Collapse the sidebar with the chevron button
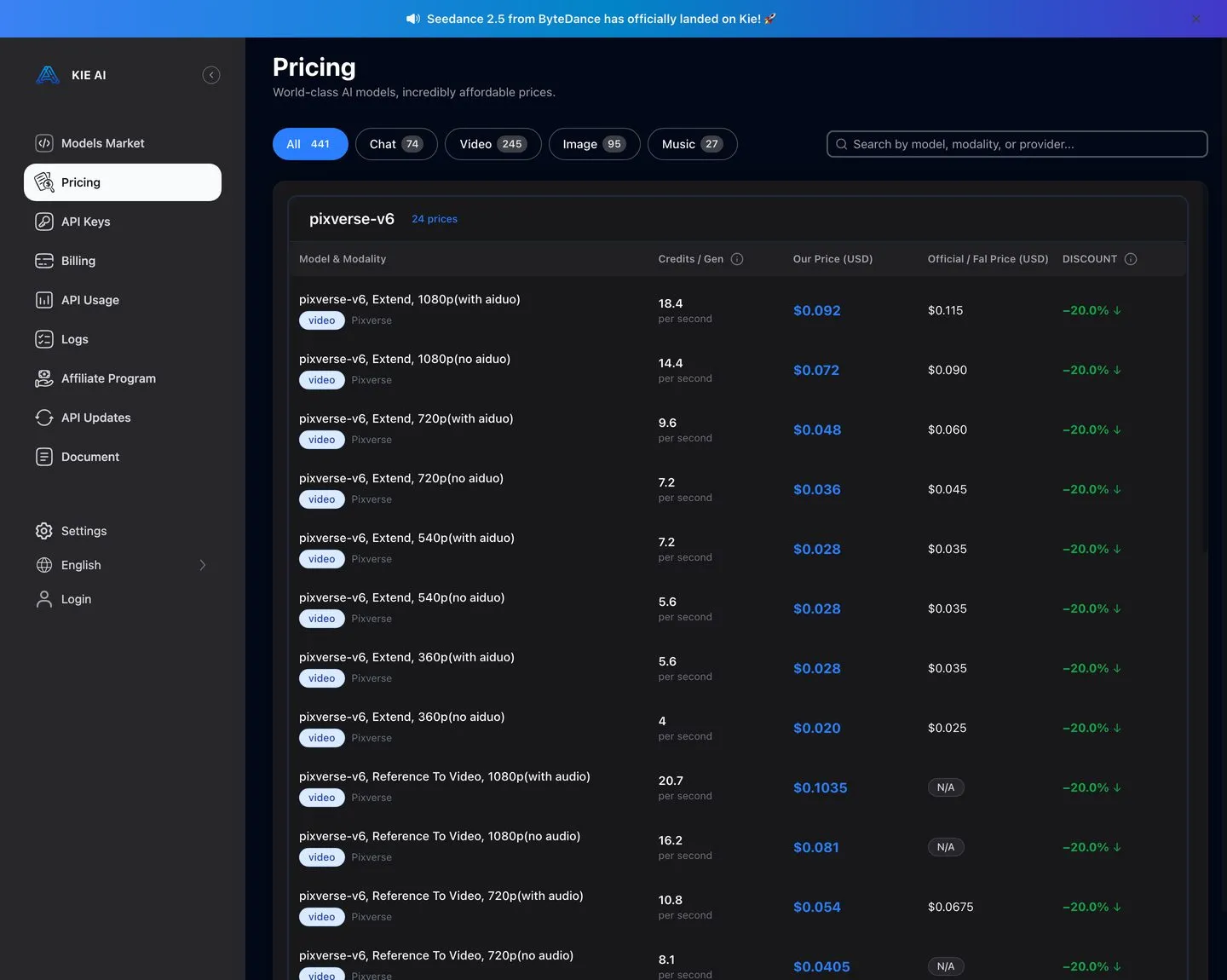Image resolution: width=1227 pixels, height=980 pixels. (211, 75)
